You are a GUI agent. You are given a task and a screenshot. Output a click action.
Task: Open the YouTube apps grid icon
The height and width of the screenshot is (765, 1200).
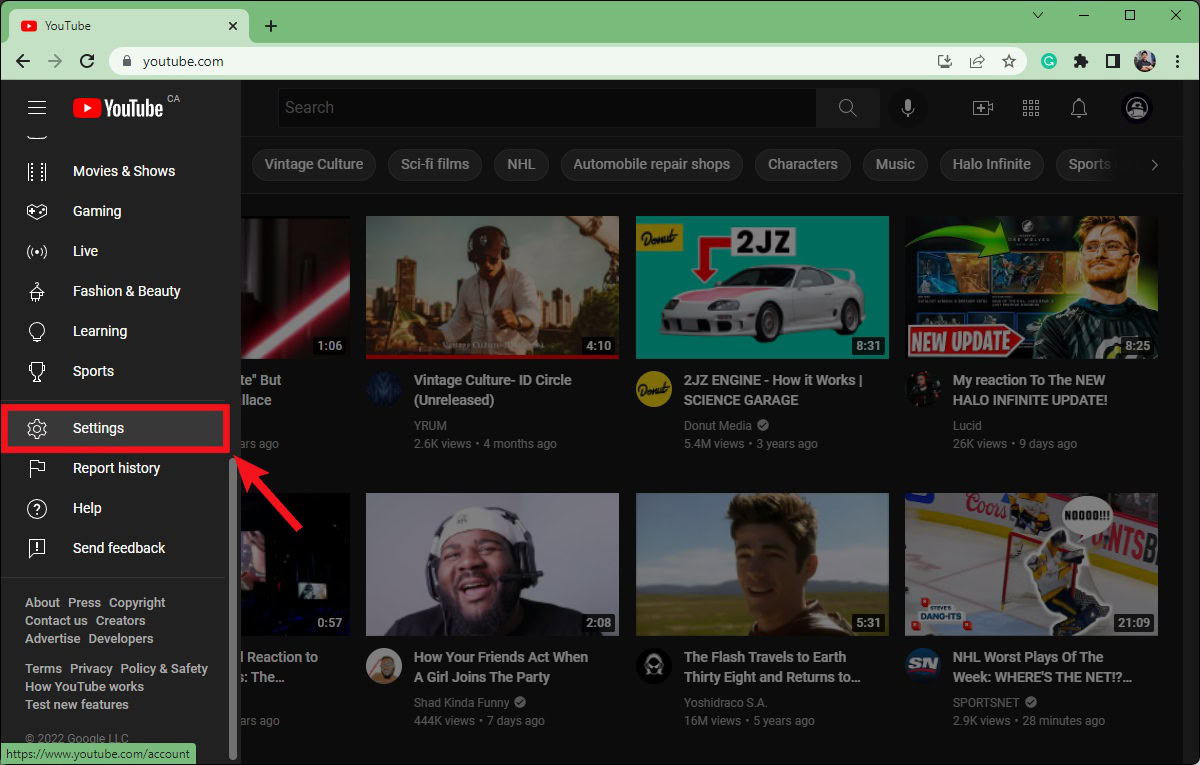pos(1031,108)
